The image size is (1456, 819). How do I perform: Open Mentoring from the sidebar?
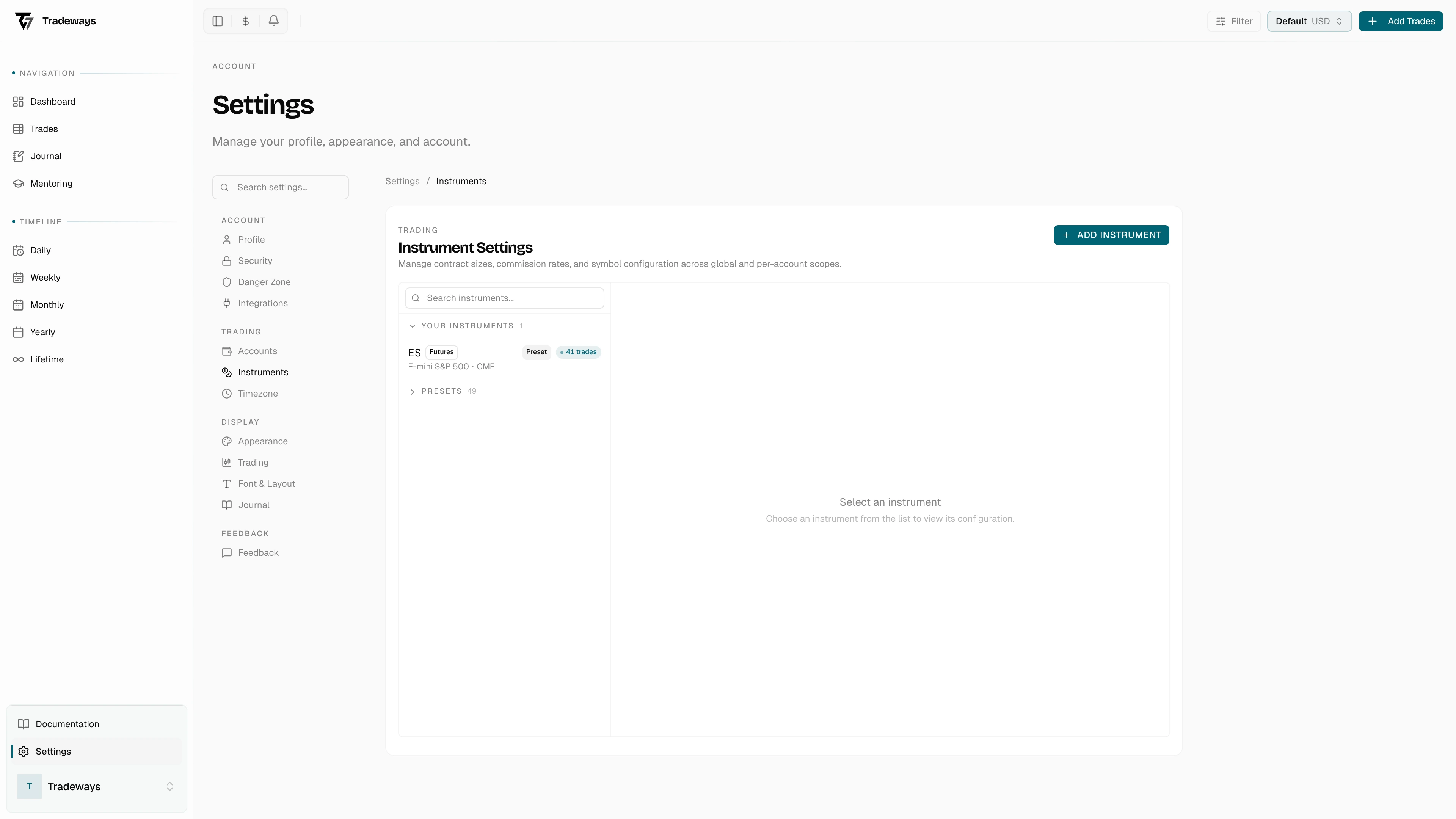pyautogui.click(x=52, y=183)
